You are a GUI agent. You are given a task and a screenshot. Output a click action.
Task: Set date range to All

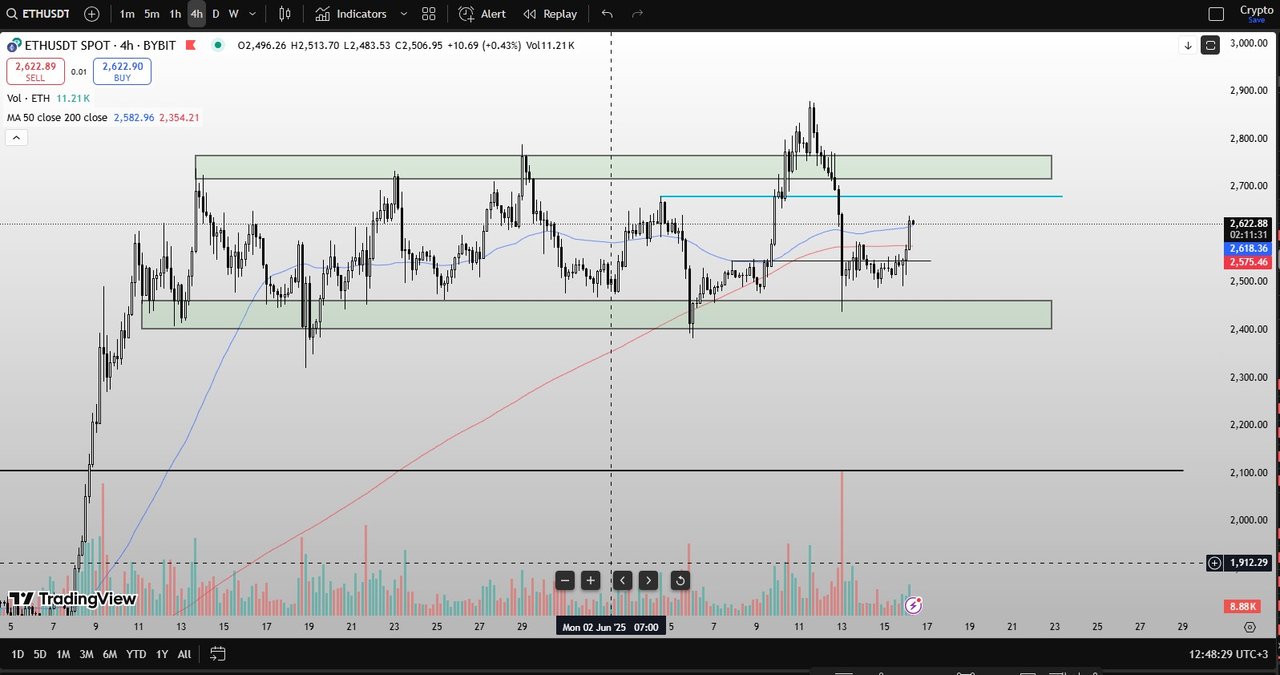pyautogui.click(x=184, y=654)
